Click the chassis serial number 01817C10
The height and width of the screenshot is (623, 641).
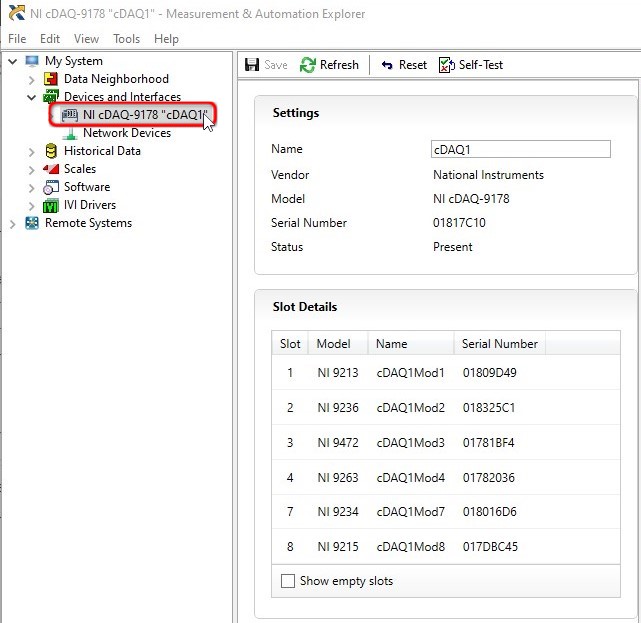[x=459, y=223]
